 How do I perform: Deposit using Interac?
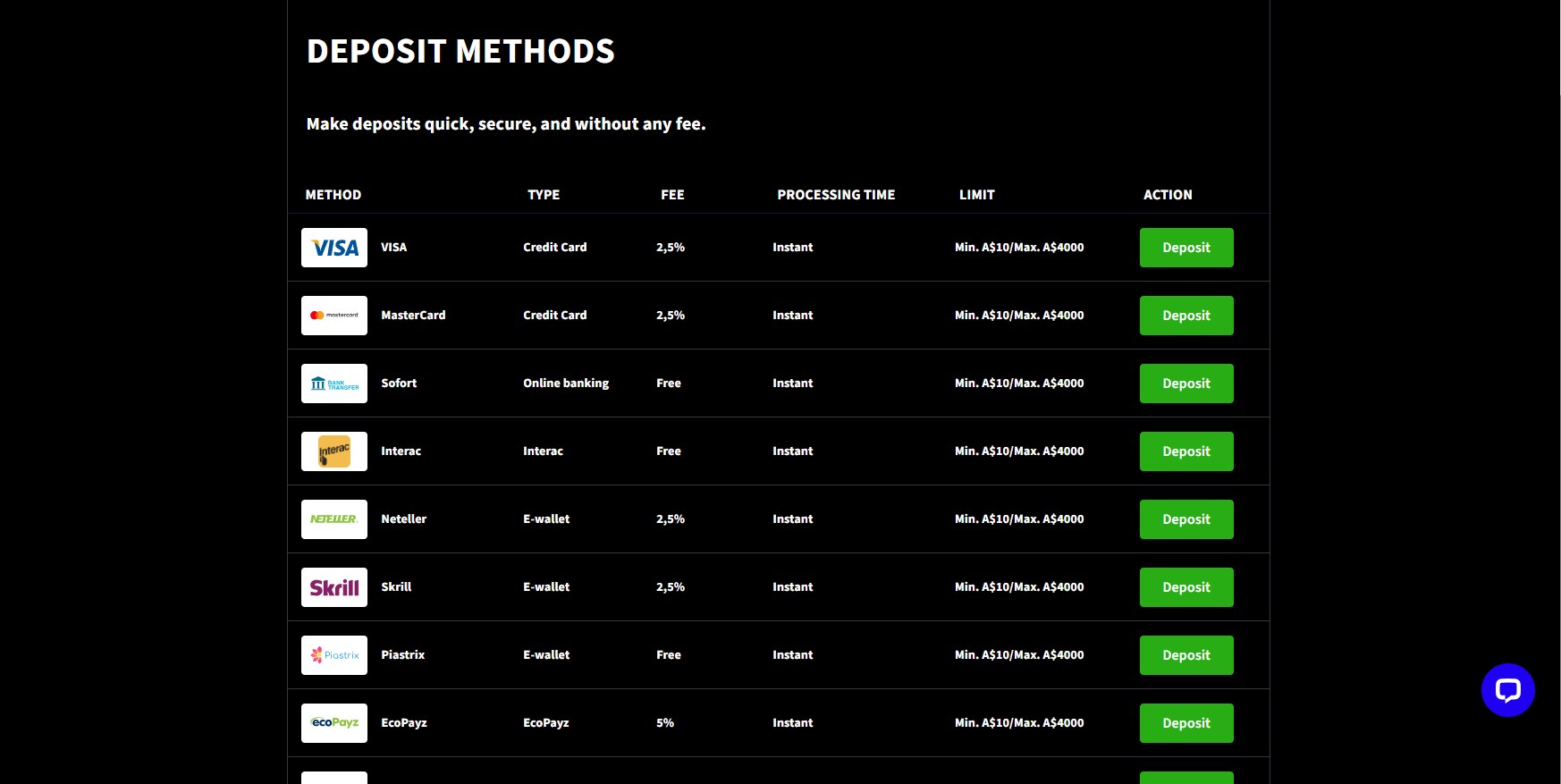tap(1186, 451)
